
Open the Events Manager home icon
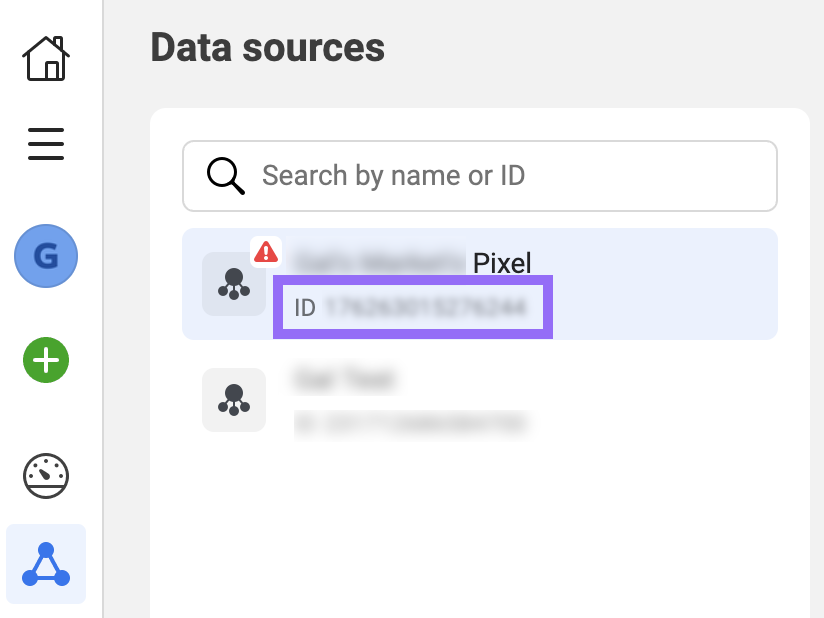point(46,59)
